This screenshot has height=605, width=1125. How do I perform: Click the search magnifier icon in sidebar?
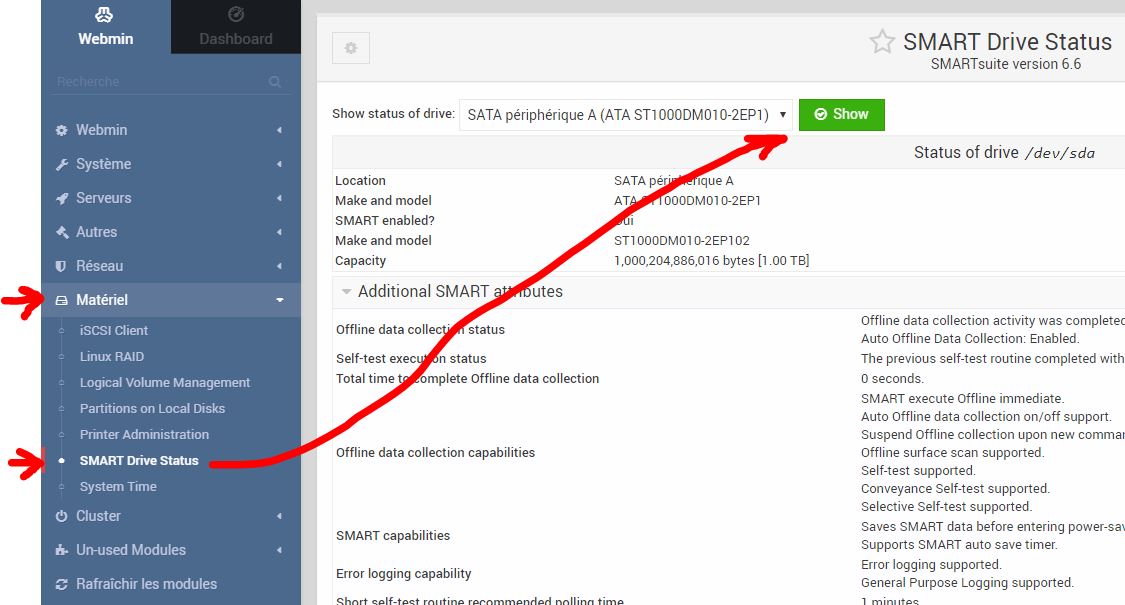tap(275, 82)
